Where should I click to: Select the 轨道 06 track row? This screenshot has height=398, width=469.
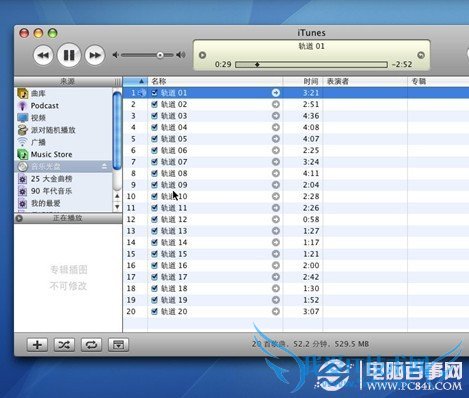pyautogui.click(x=296, y=150)
